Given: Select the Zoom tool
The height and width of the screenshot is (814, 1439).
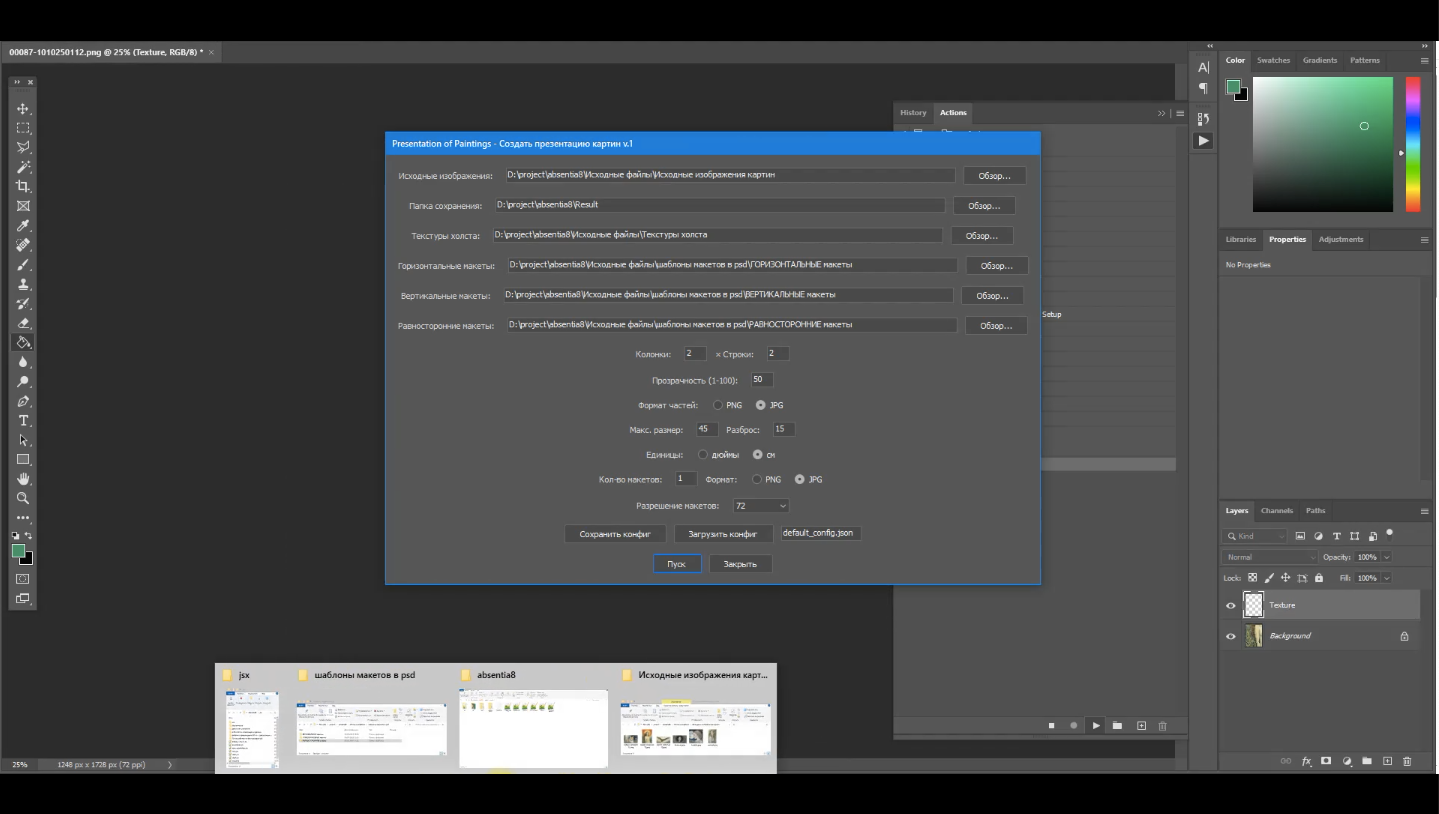Looking at the screenshot, I should [23, 498].
